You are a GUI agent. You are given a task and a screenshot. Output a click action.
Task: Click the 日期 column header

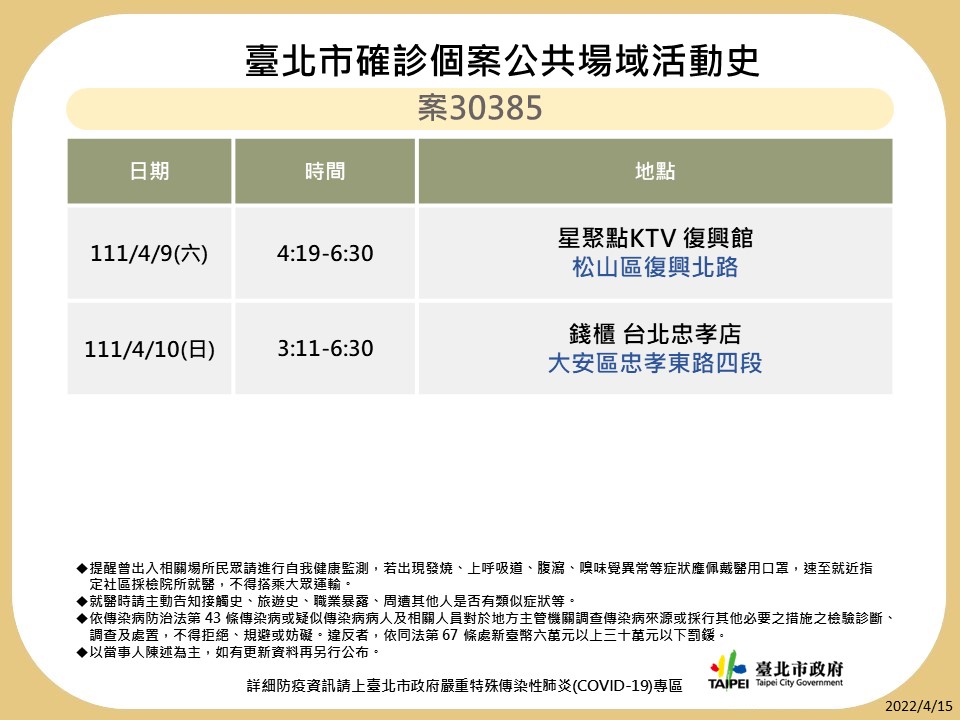(x=149, y=171)
